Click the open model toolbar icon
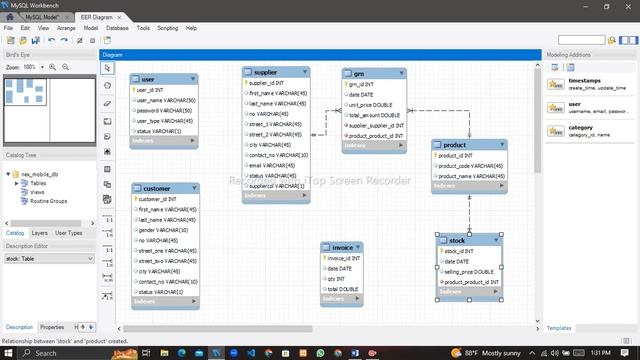Viewport: 640px width, 360px height. (x=23, y=40)
